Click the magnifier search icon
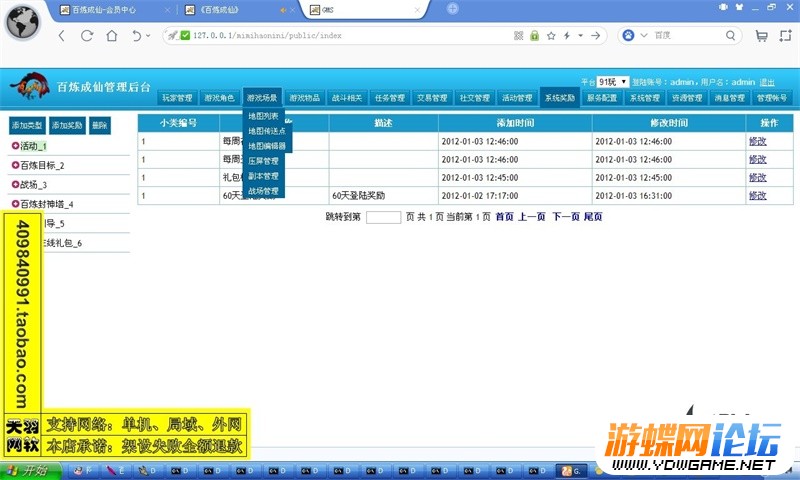Image resolution: width=800 pixels, height=480 pixels. [731, 35]
